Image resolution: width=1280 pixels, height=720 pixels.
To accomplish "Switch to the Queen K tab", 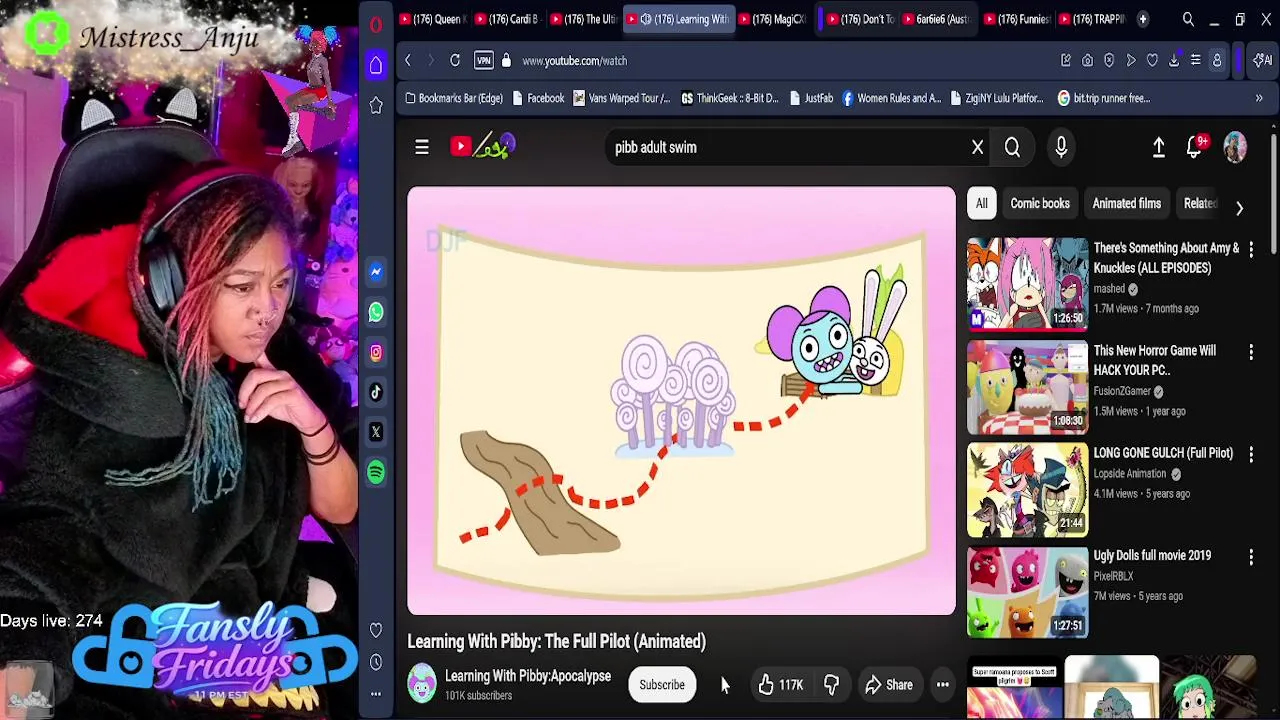I will pyautogui.click(x=431, y=19).
